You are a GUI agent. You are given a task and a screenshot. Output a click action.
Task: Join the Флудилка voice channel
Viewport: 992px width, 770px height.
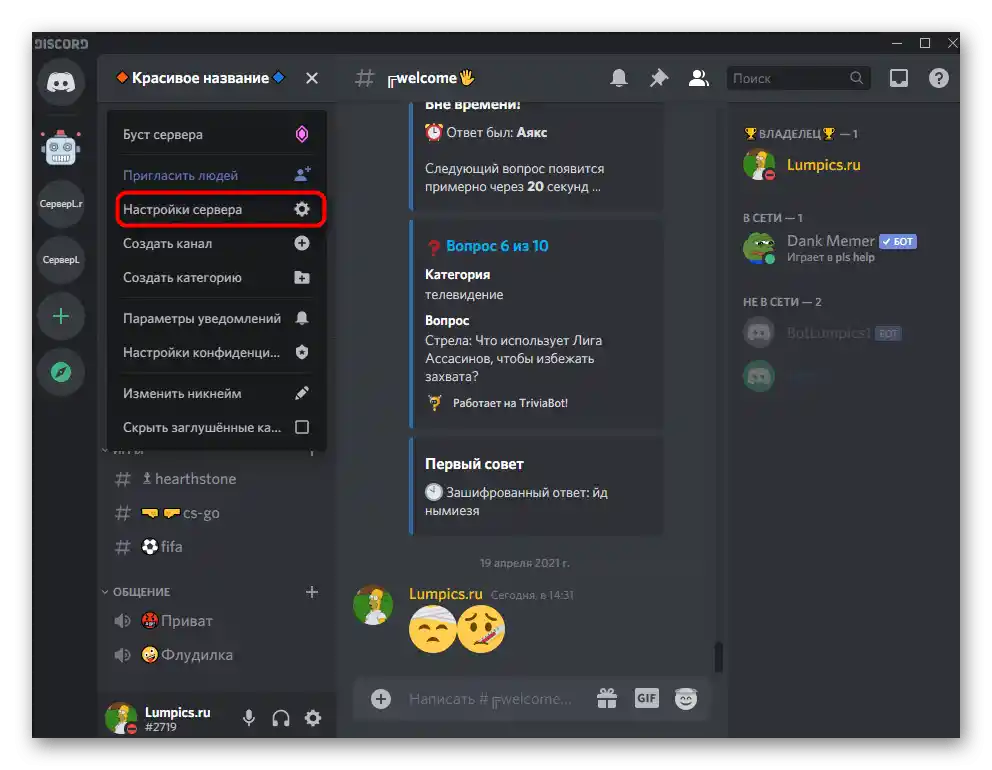coord(215,655)
